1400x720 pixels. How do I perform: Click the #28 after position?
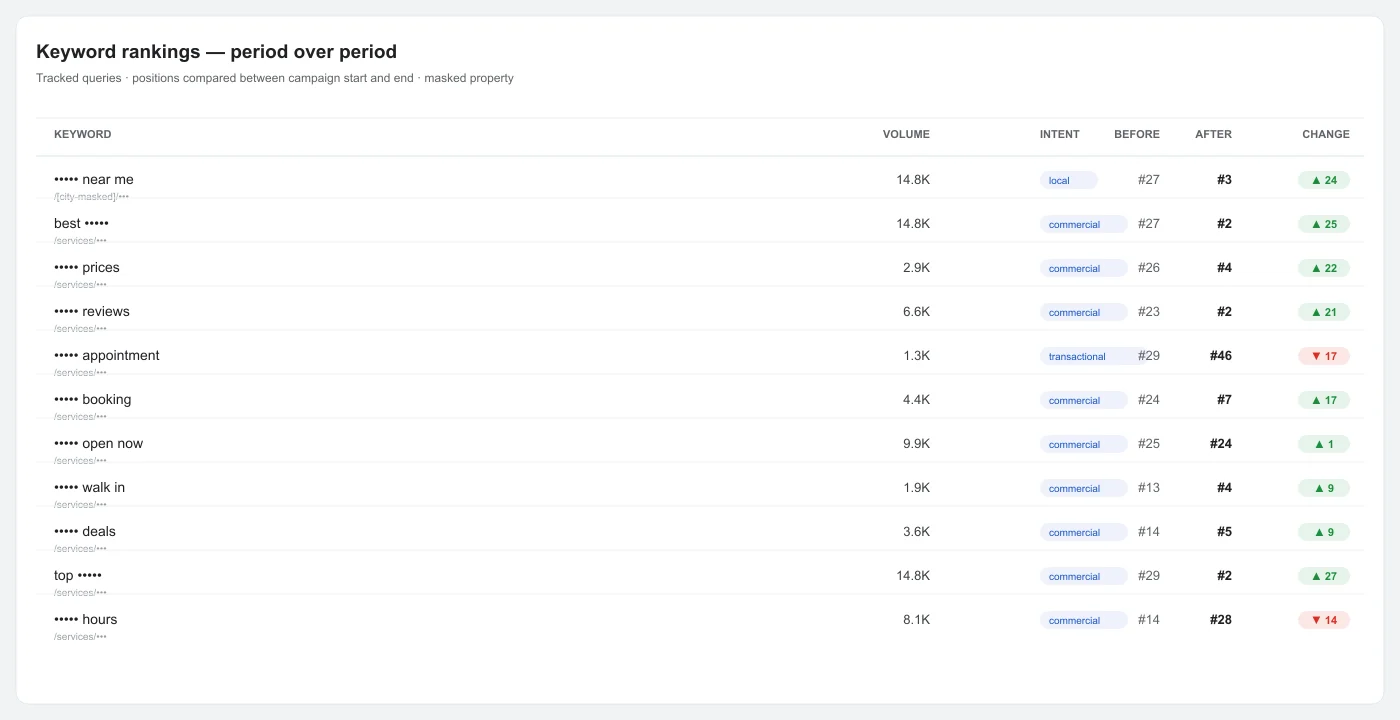[1221, 619]
